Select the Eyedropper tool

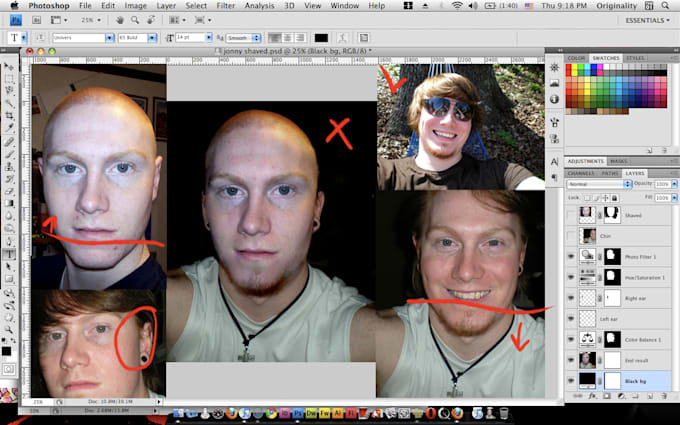pos(9,128)
